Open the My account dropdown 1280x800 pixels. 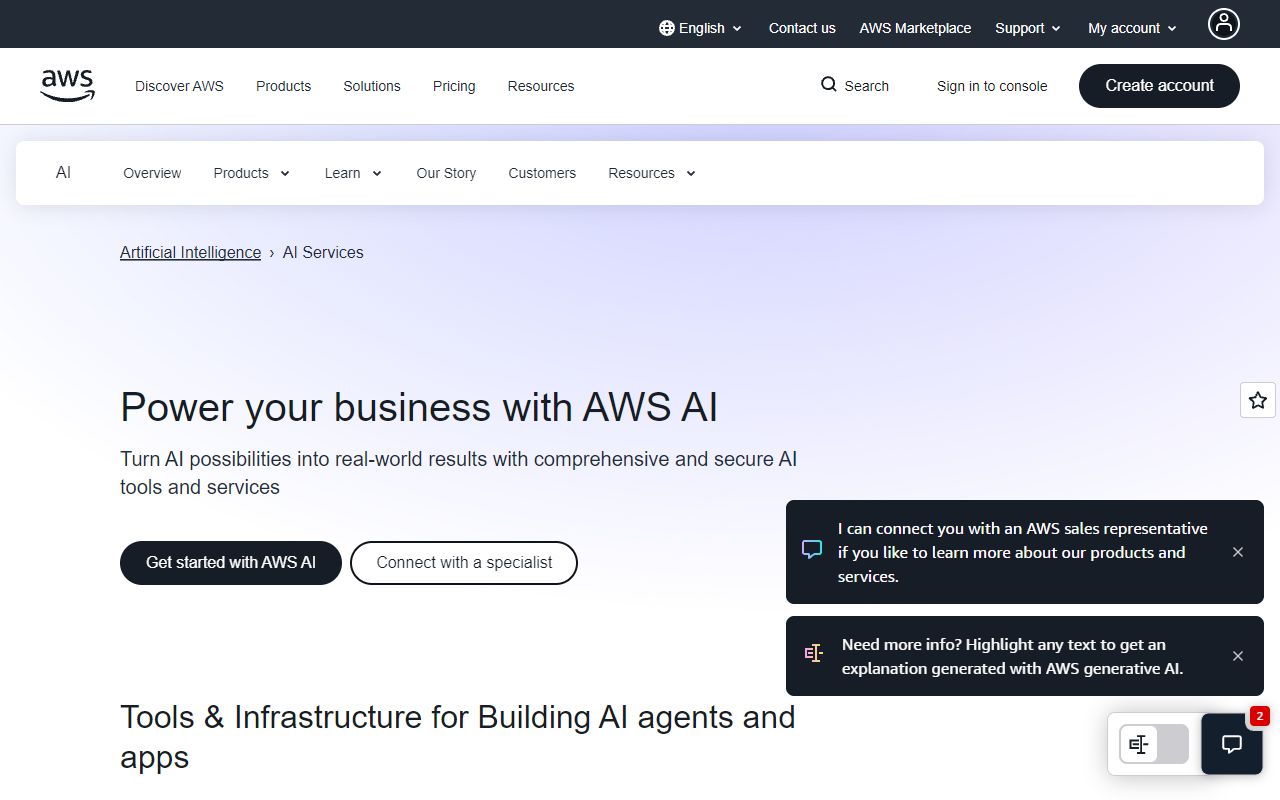[x=1130, y=28]
